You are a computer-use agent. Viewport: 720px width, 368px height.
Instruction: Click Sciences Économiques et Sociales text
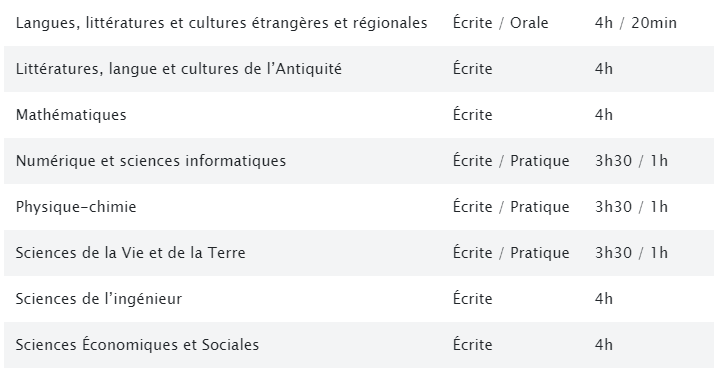(137, 345)
